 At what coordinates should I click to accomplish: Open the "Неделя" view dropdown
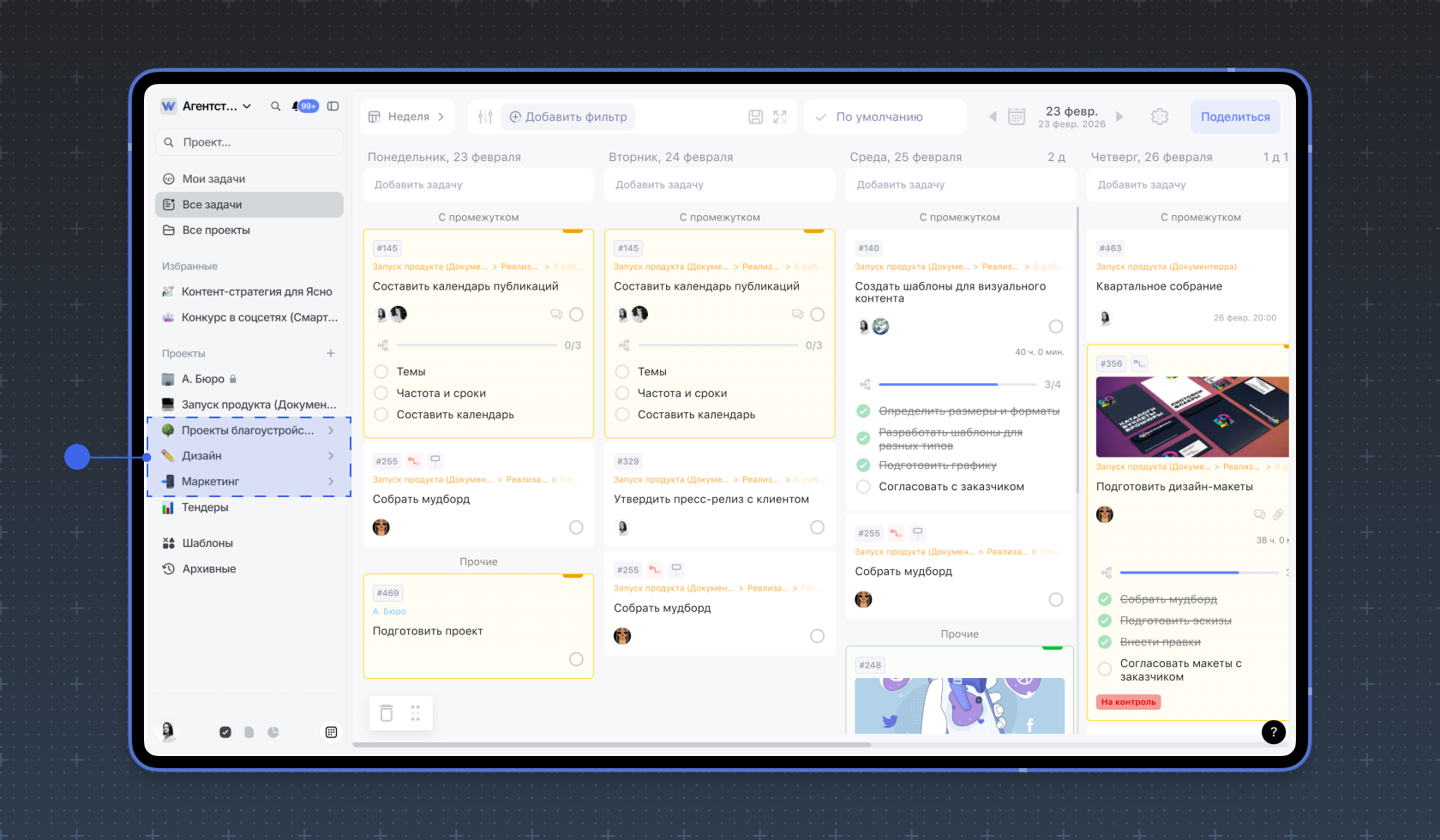coord(408,117)
